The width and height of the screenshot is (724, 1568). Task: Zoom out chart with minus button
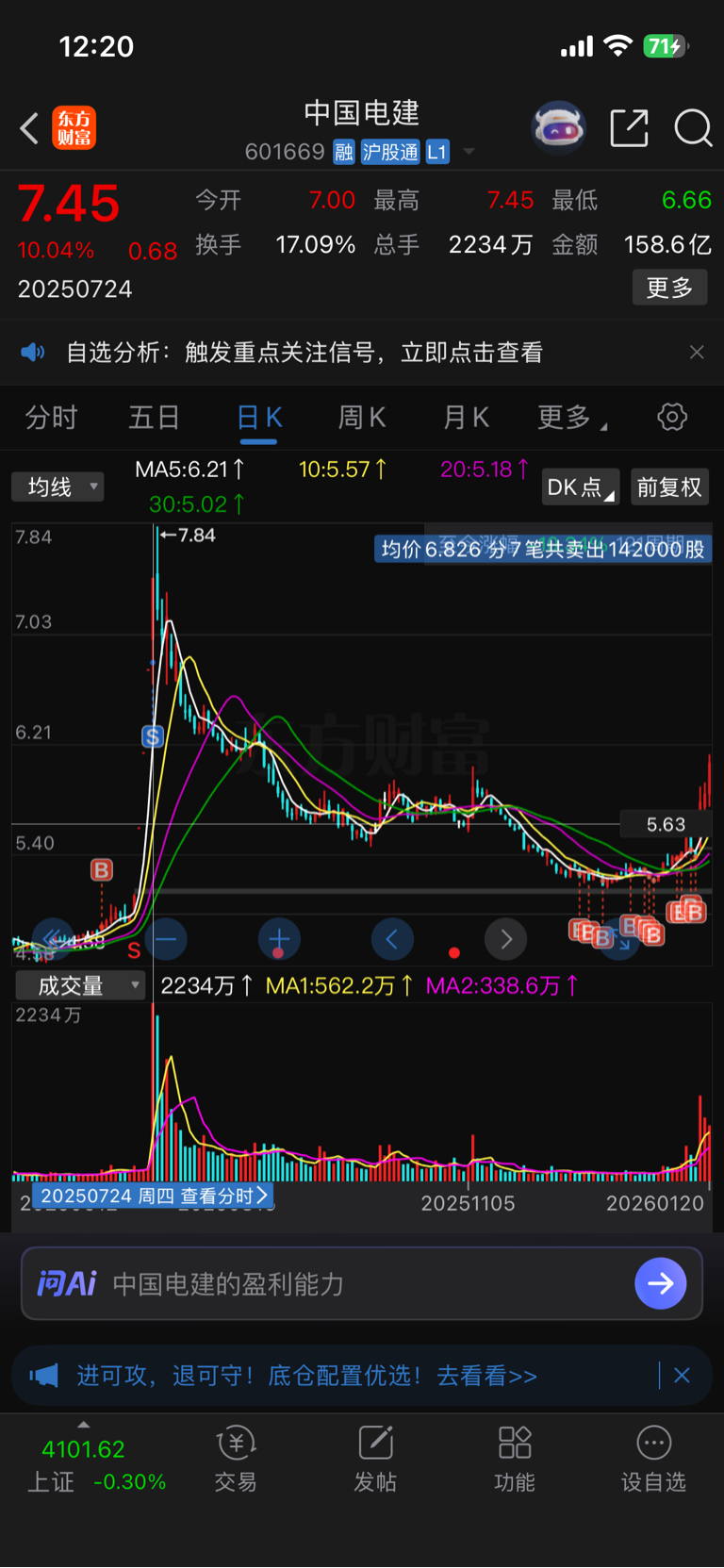pos(166,939)
